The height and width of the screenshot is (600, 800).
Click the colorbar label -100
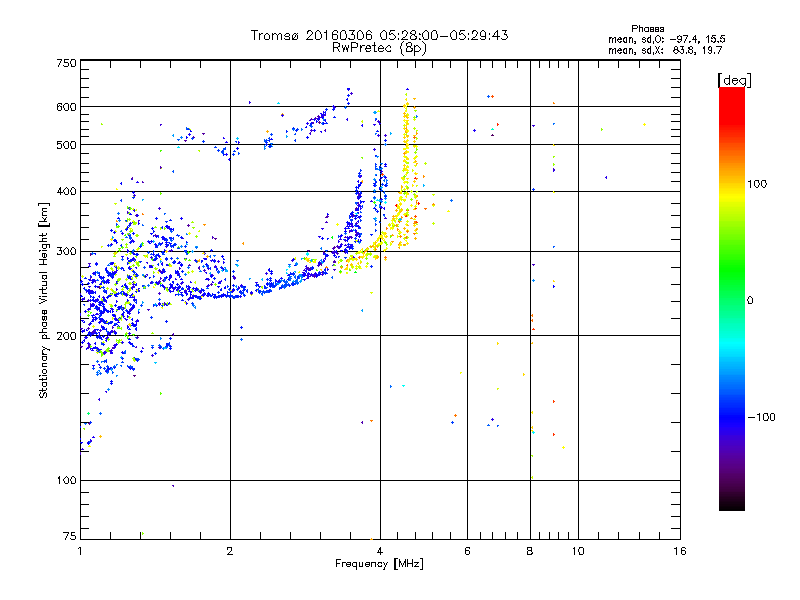(761, 417)
